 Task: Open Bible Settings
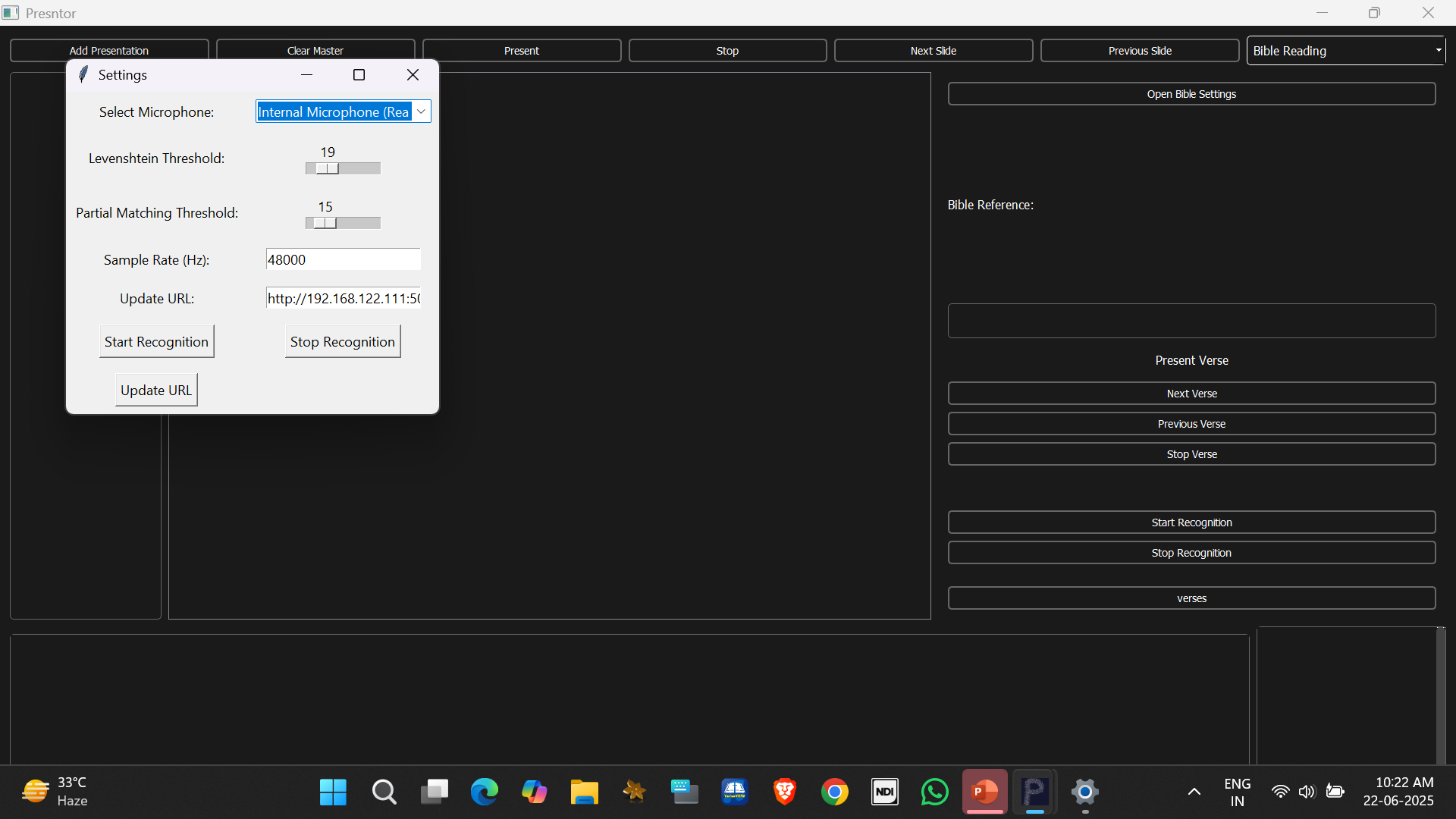tap(1191, 94)
